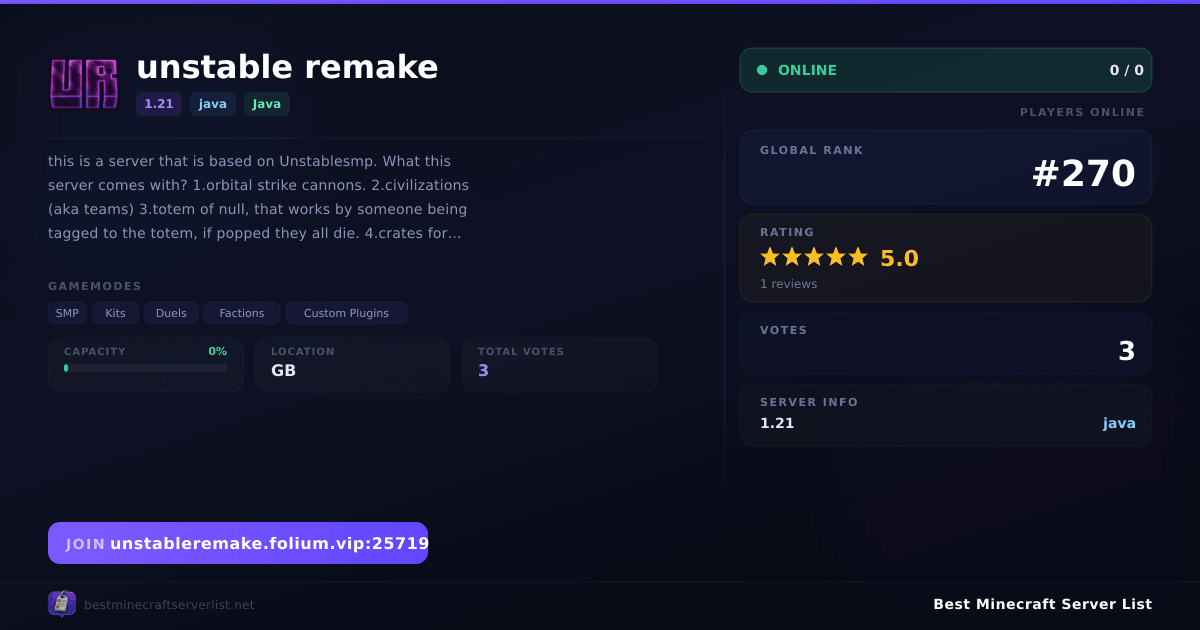Image resolution: width=1200 pixels, height=630 pixels.
Task: Click the server description paragraph
Action: tap(259, 197)
